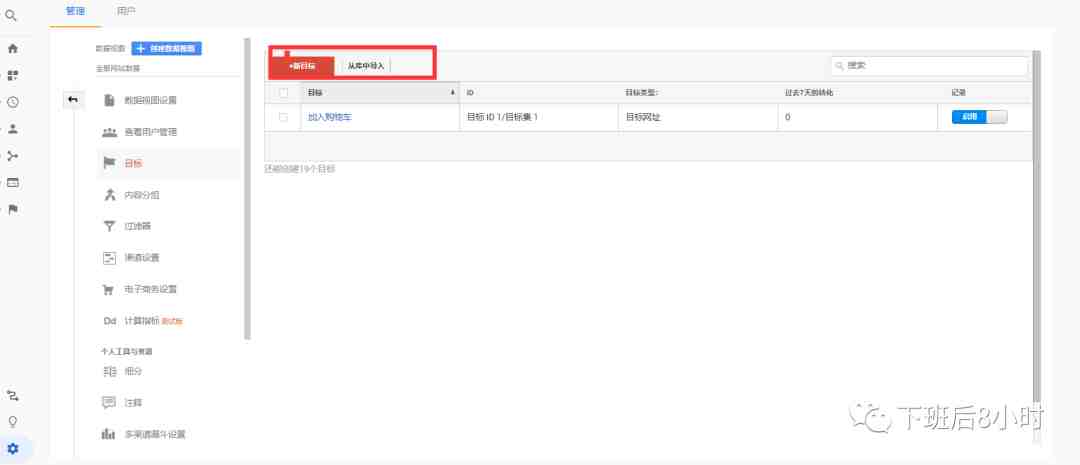This screenshot has width=1080, height=465.
Task: Select the 管理 tab at the top
Action: coord(75,12)
